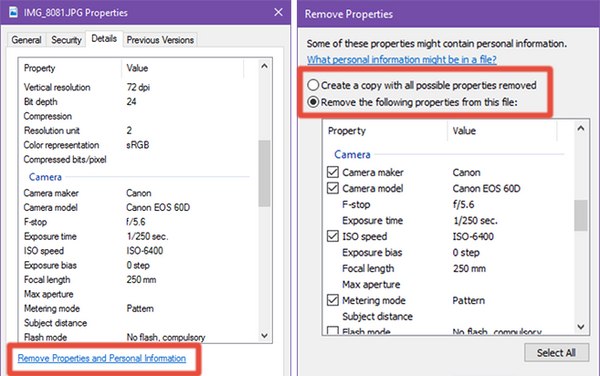Click scroll down arrow in Details property list
The width and height of the screenshot is (600, 376).
pyautogui.click(x=264, y=335)
